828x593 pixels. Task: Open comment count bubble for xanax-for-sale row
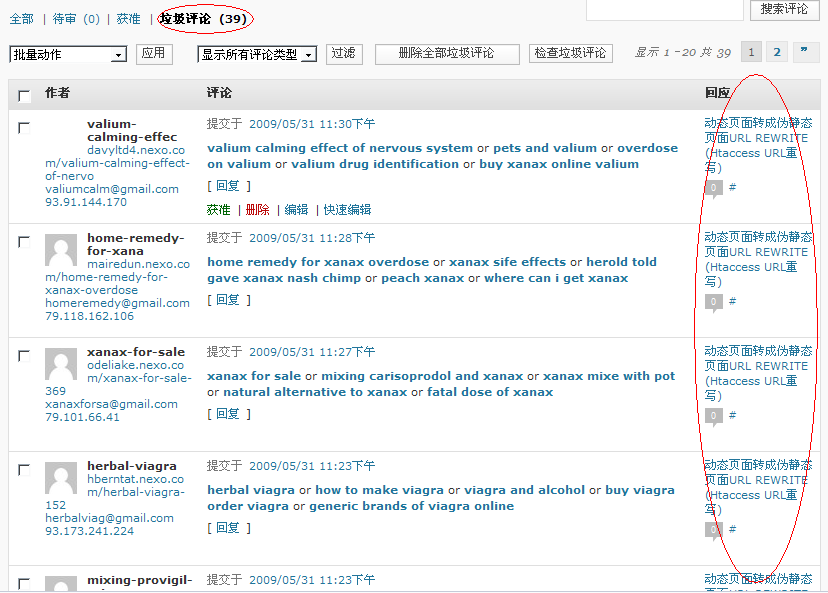[x=713, y=417]
